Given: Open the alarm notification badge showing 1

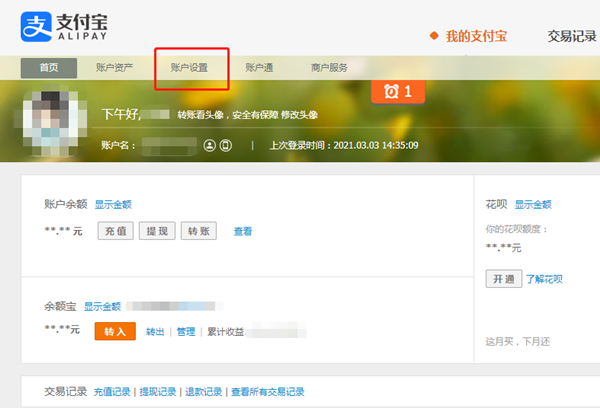Looking at the screenshot, I should tap(398, 91).
